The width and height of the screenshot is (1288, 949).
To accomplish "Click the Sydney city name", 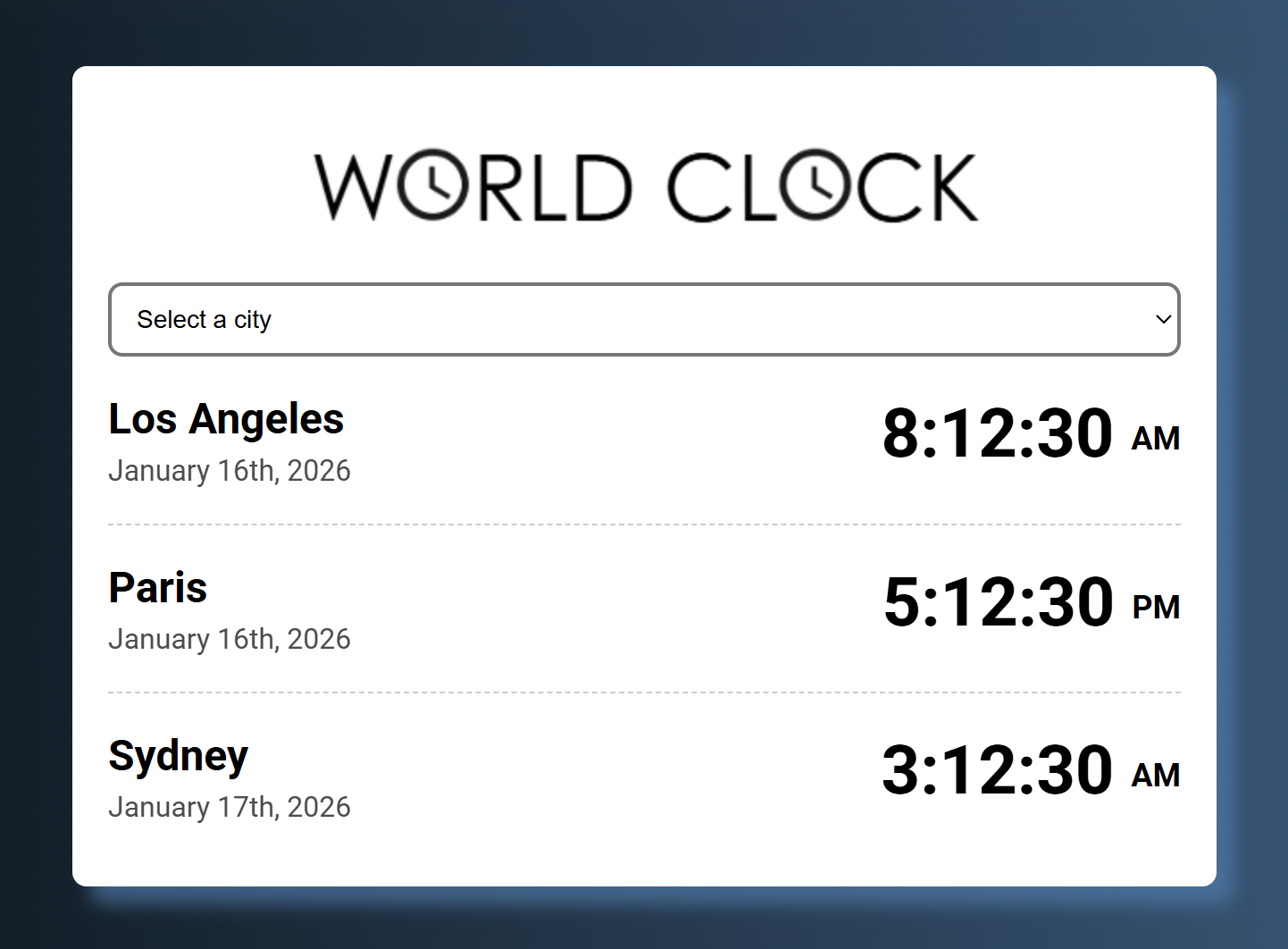I will (179, 755).
